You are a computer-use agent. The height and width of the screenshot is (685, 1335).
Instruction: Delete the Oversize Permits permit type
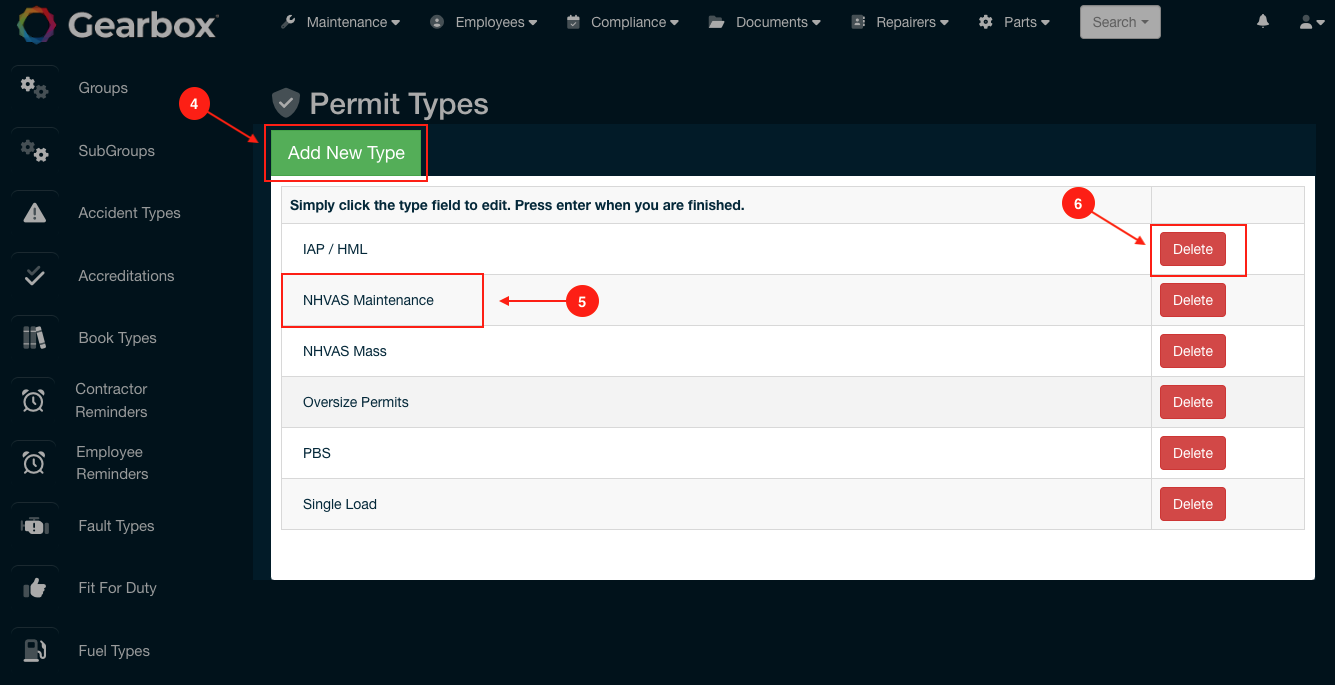(x=1192, y=401)
